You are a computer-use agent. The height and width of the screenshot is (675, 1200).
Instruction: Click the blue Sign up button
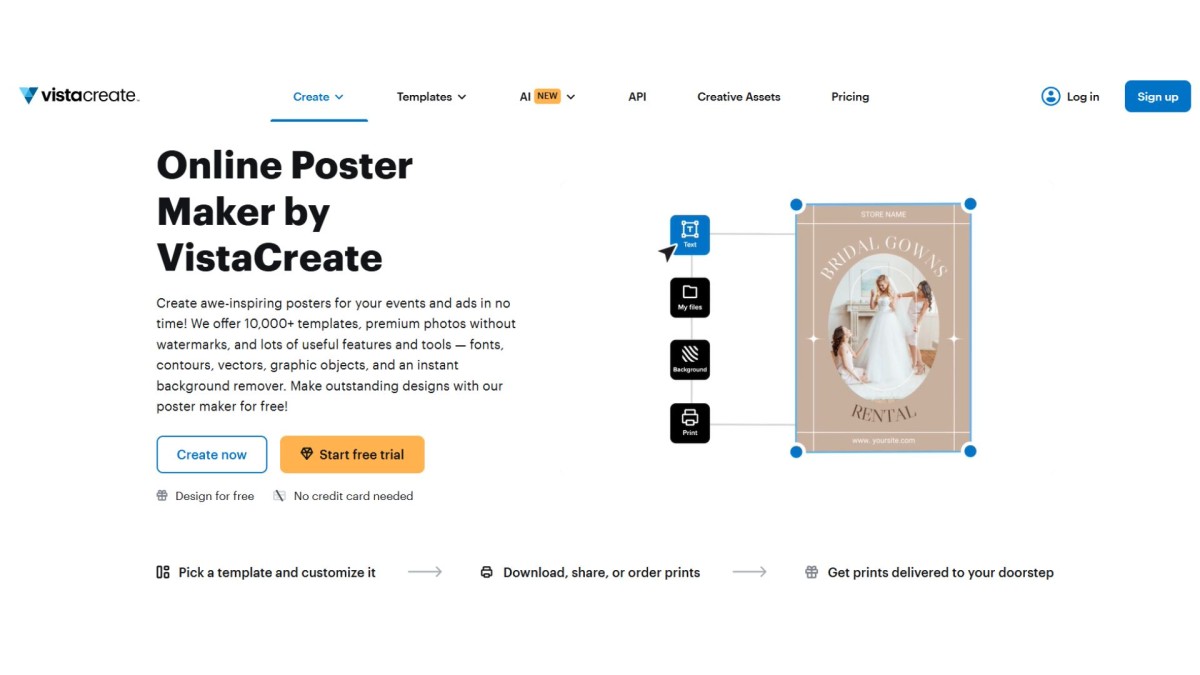(1158, 97)
